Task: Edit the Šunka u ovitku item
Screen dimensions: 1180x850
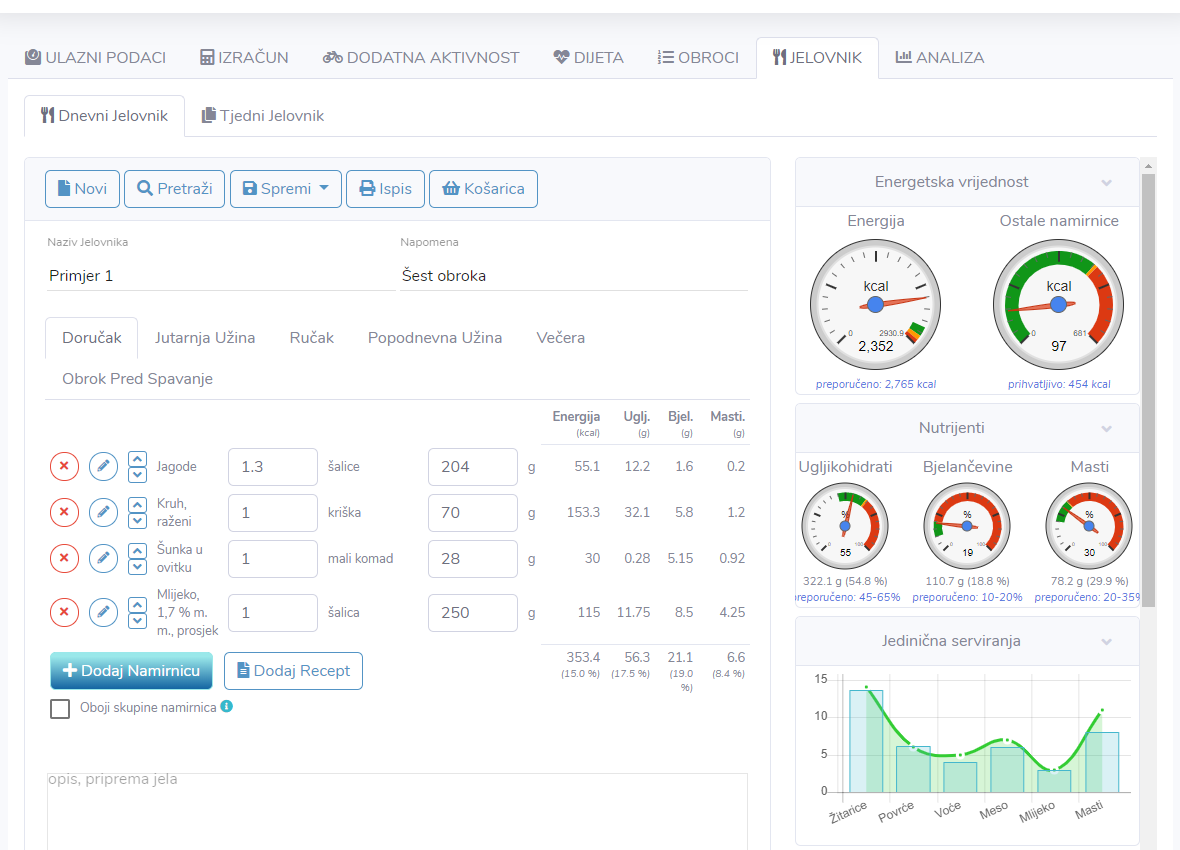Action: (x=103, y=559)
